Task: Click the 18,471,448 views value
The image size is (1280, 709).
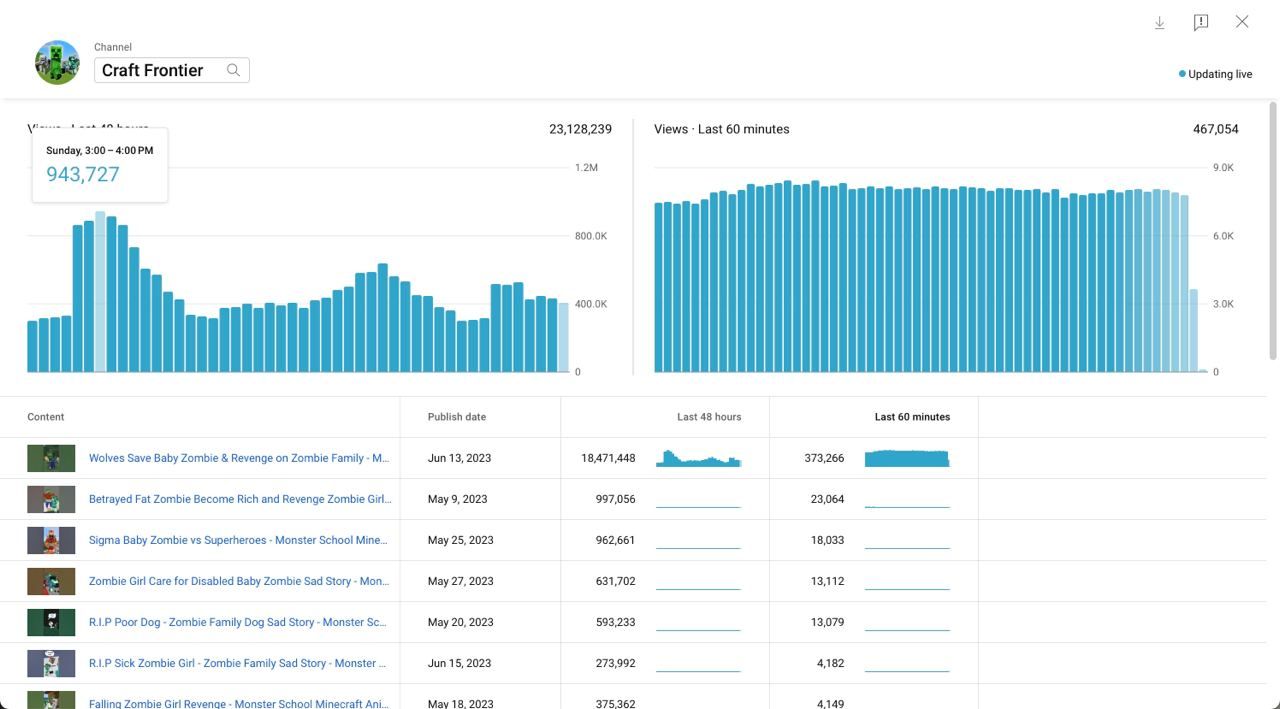Action: click(x=608, y=458)
